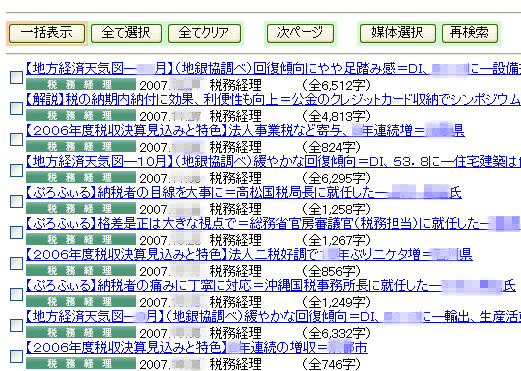Viewport: 521px width, 371px height.
Task: Check the 沖縄国税事務所長 article checkbox
Action: 16,294
